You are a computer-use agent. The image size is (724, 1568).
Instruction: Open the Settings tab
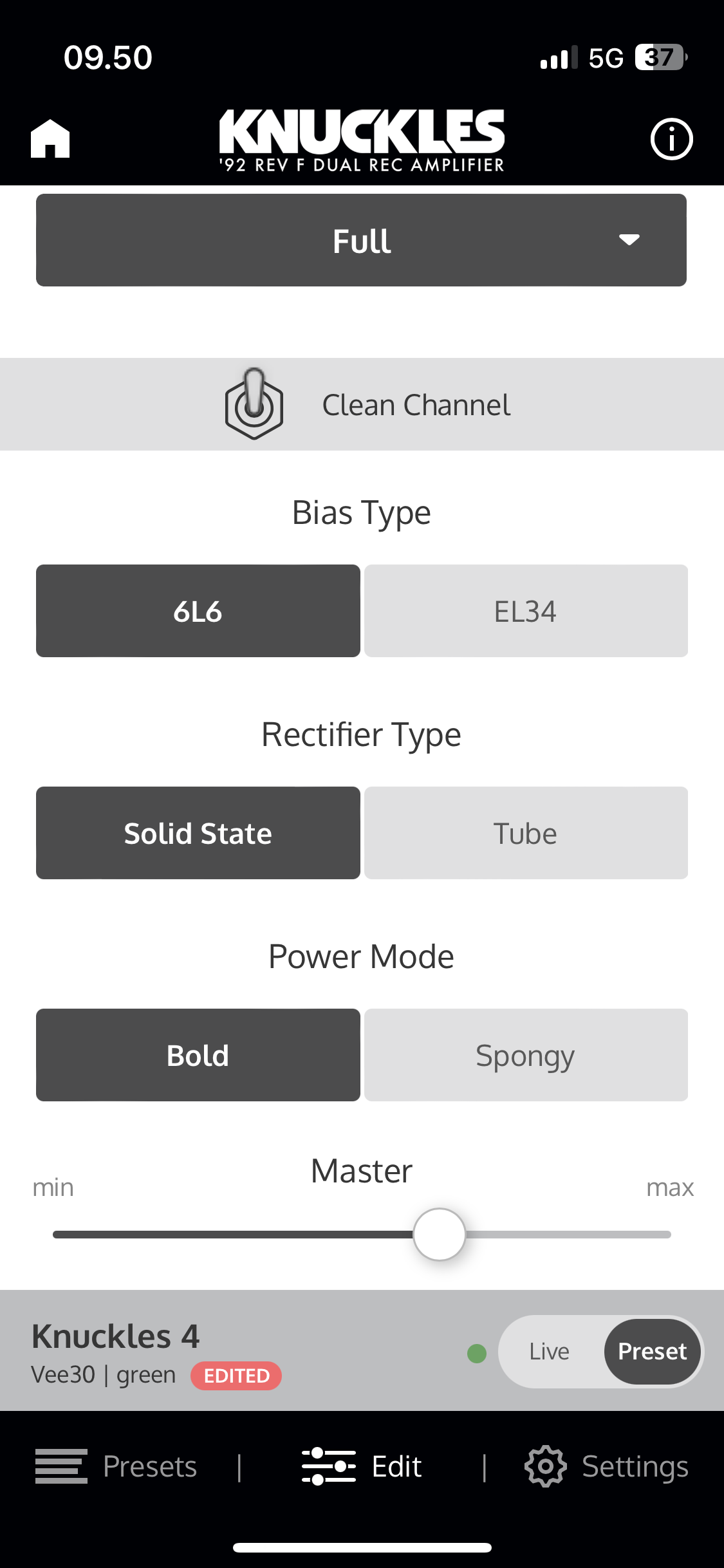pyautogui.click(x=635, y=1466)
